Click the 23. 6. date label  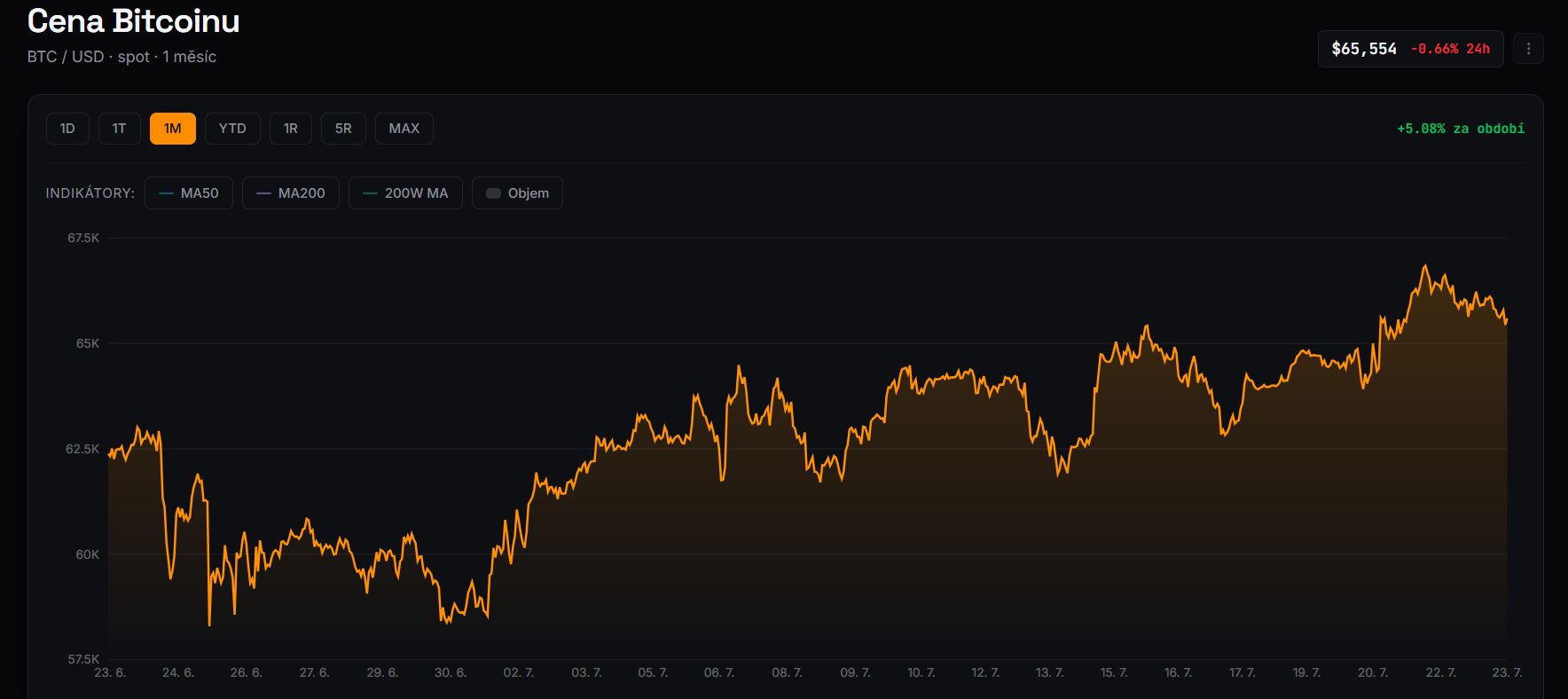coord(110,672)
